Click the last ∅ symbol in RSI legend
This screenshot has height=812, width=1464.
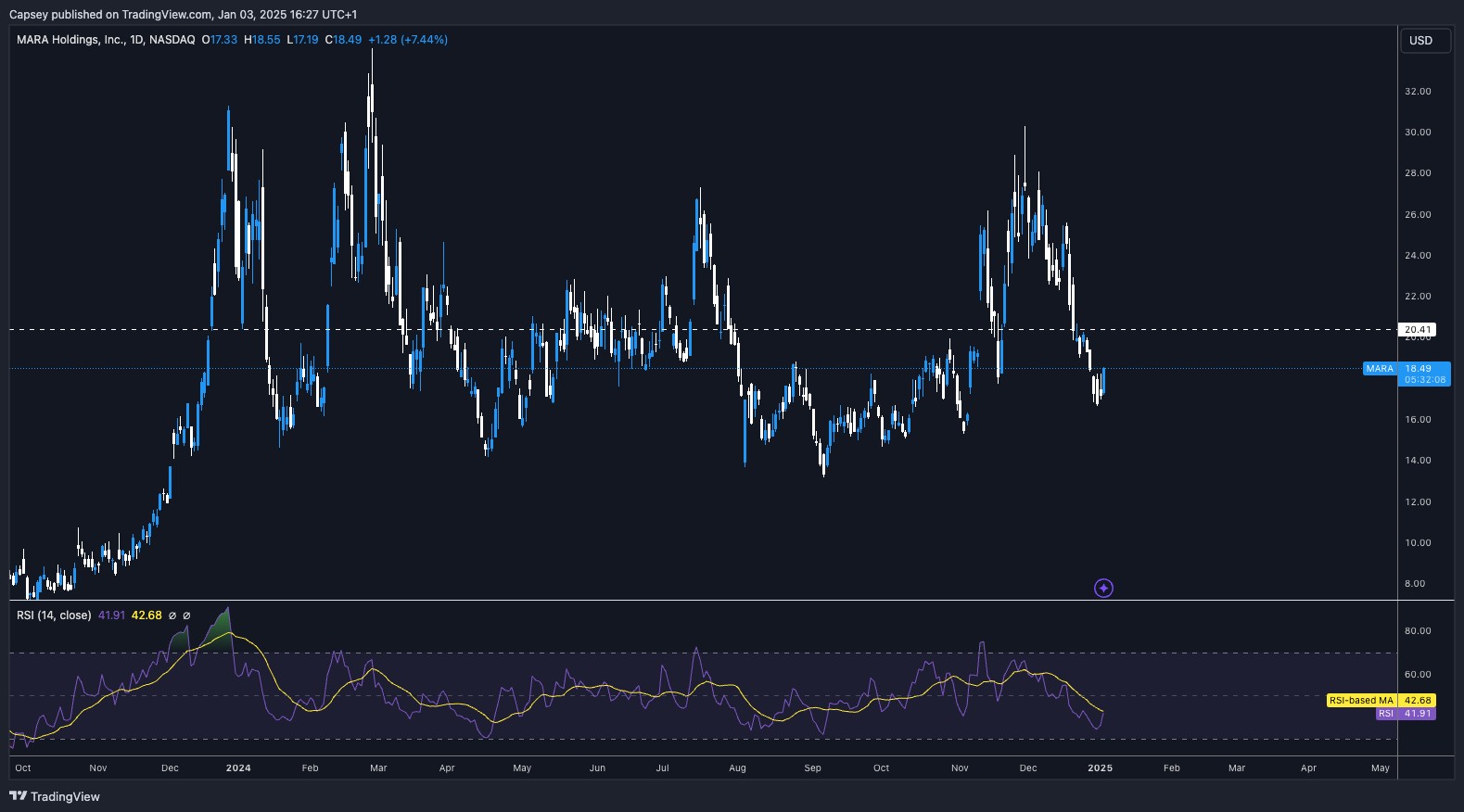tap(186, 615)
